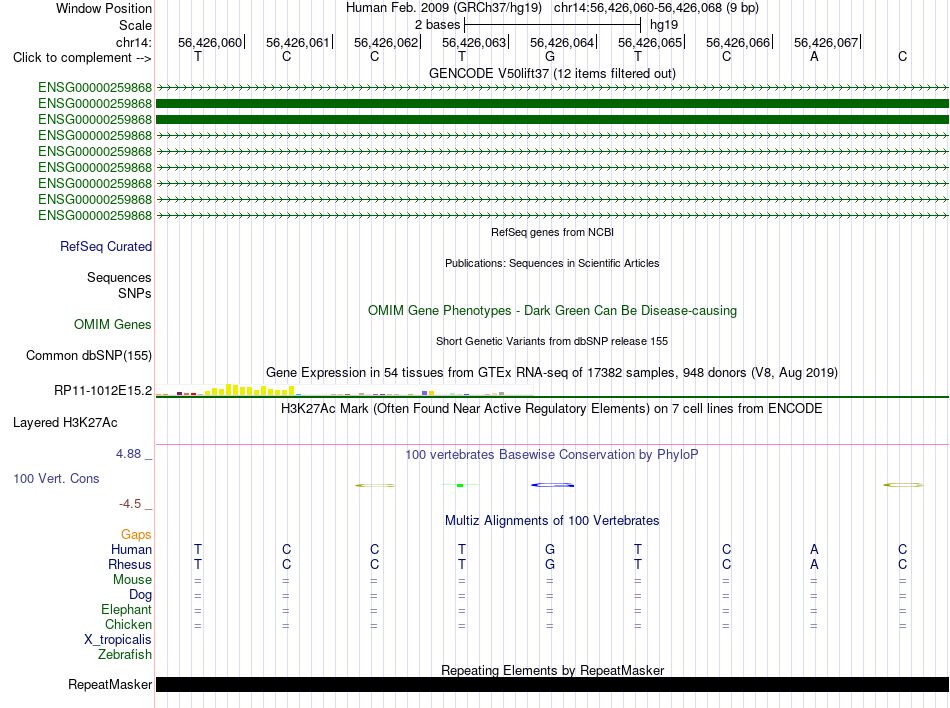Screen dimensions: 950x708
Task: Click position label 56,426,060 on the ruler
Action: (x=210, y=42)
